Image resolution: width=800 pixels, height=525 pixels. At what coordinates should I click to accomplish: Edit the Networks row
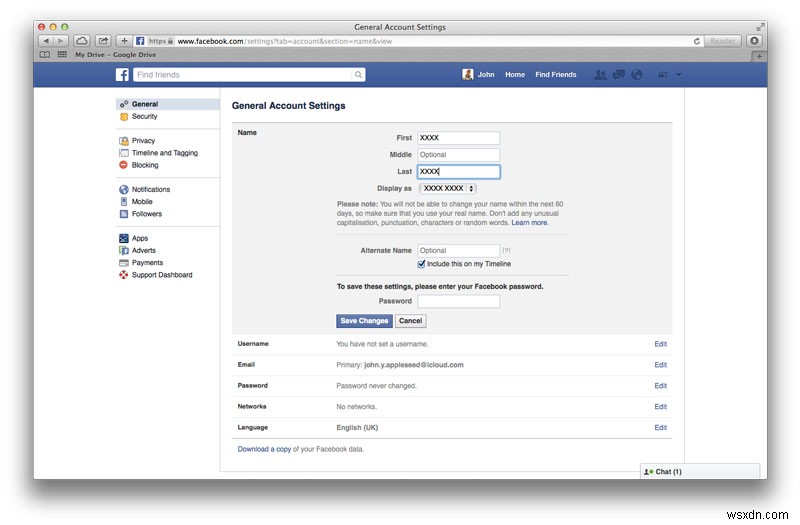[660, 407]
